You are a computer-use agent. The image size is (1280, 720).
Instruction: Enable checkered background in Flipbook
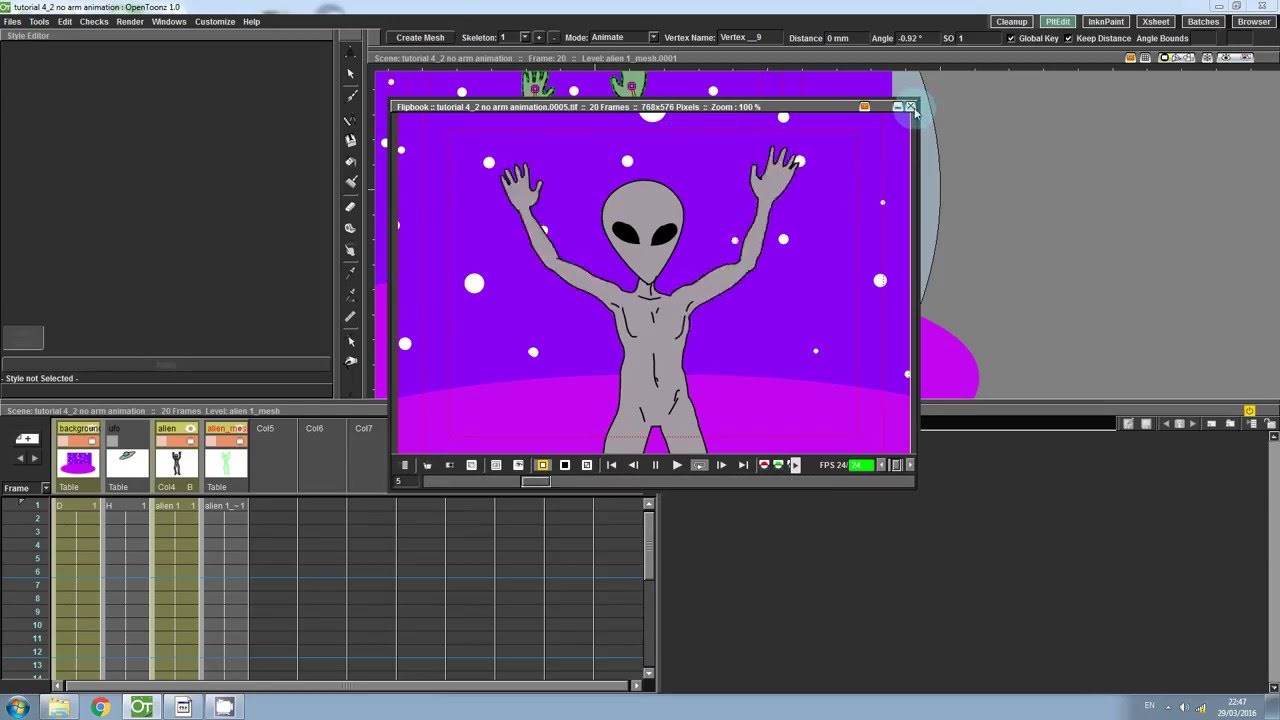point(587,465)
